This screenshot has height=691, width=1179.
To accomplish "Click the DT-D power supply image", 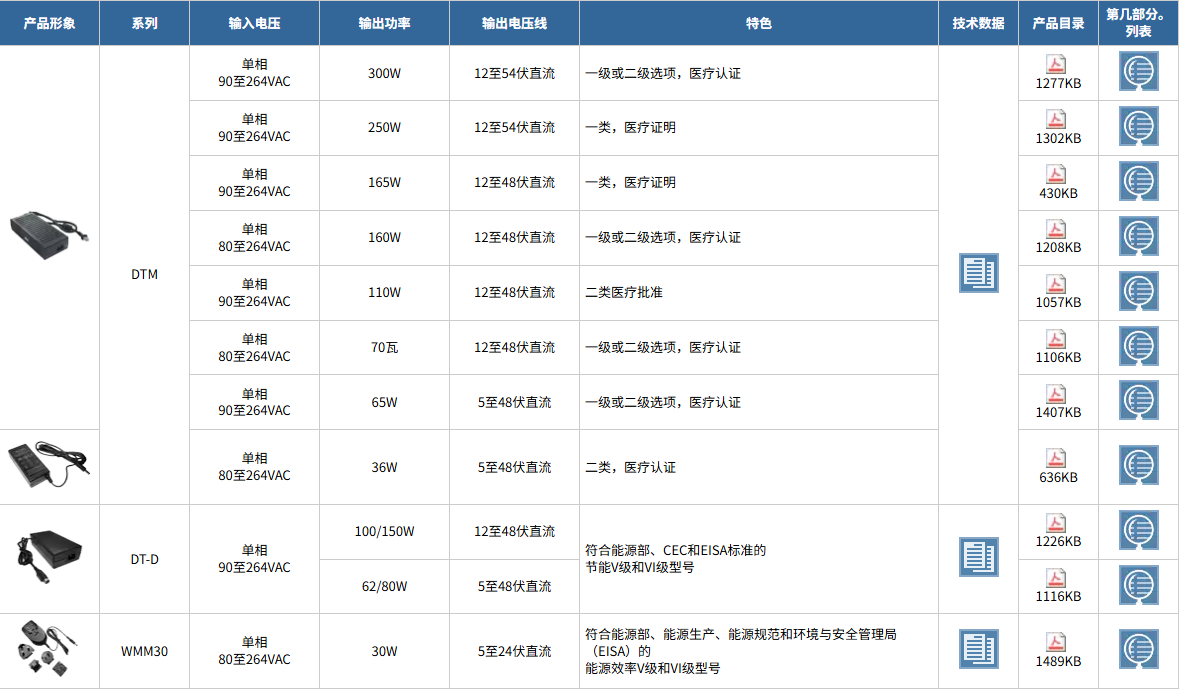I will (49, 557).
